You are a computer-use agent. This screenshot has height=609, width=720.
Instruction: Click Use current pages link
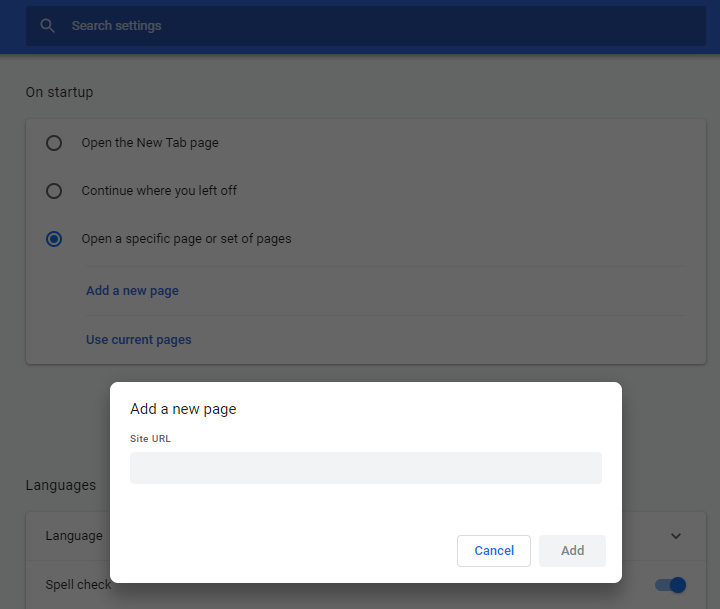click(139, 339)
